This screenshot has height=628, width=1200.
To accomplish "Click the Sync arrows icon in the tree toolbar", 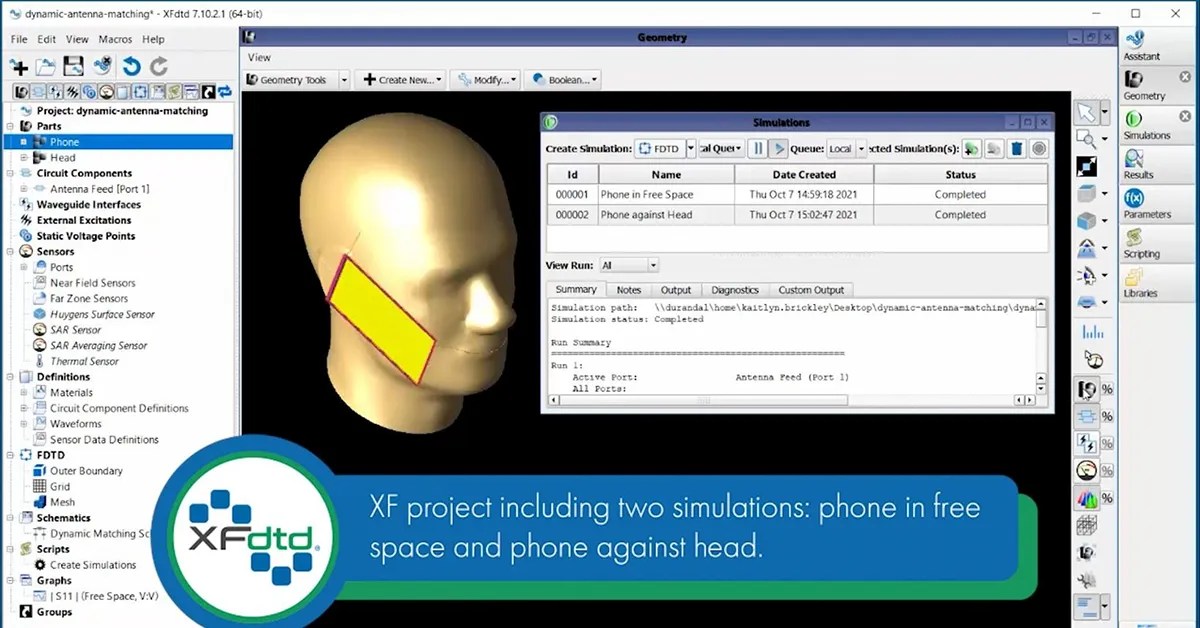I will [x=224, y=92].
